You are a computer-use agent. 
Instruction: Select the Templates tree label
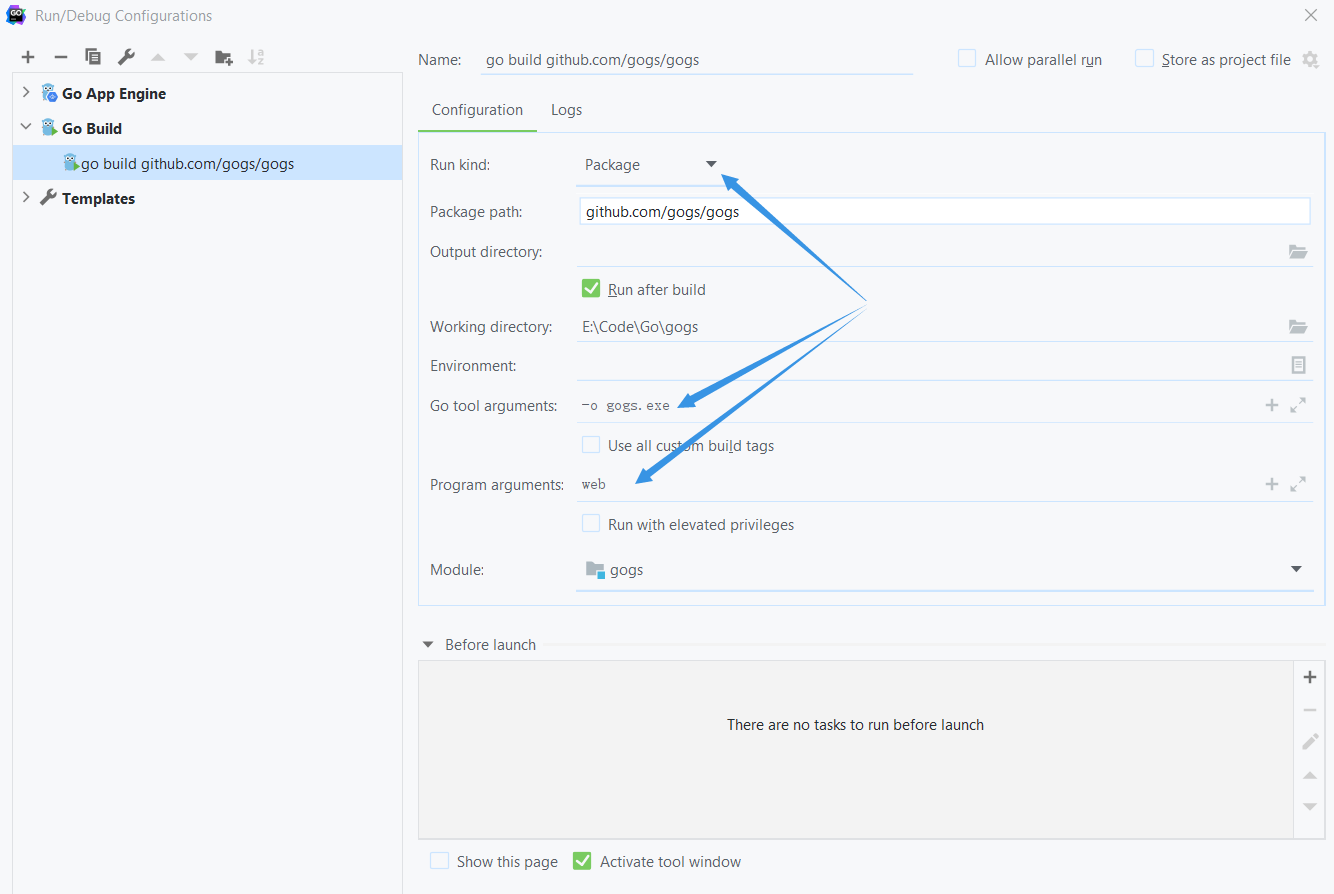point(98,198)
